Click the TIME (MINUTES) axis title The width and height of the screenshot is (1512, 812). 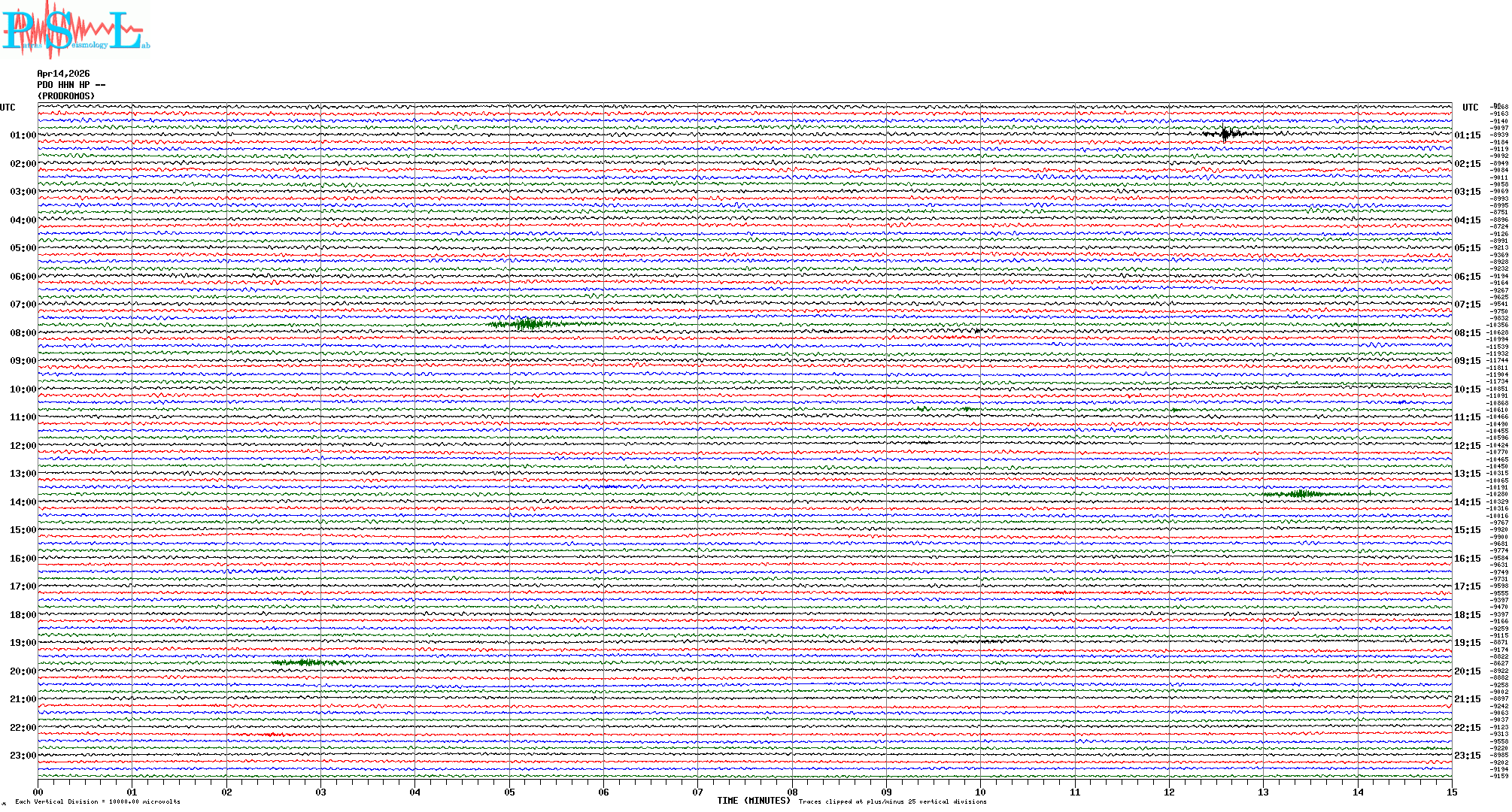coord(754,801)
